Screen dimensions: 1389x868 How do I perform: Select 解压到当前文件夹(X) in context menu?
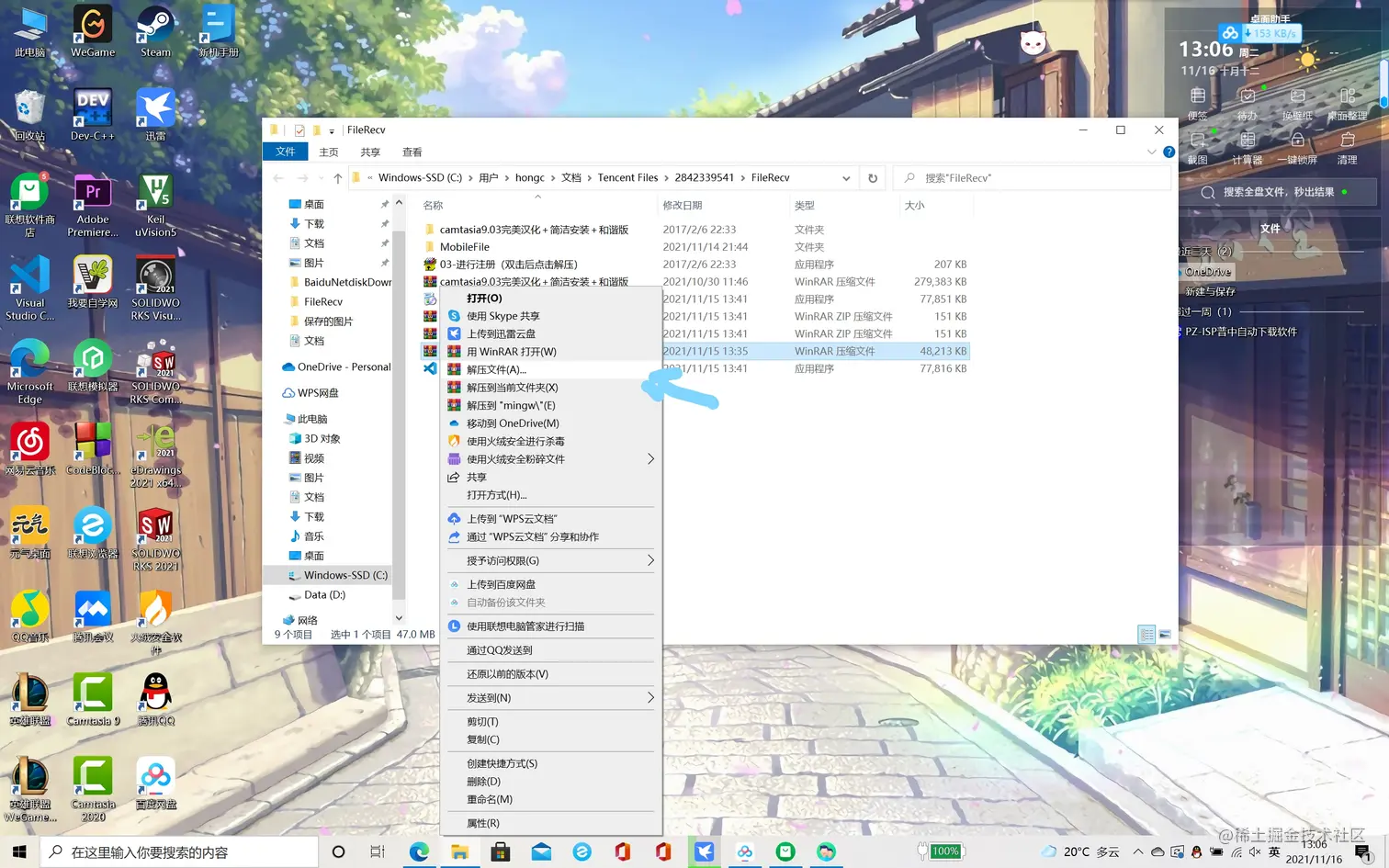551,388
